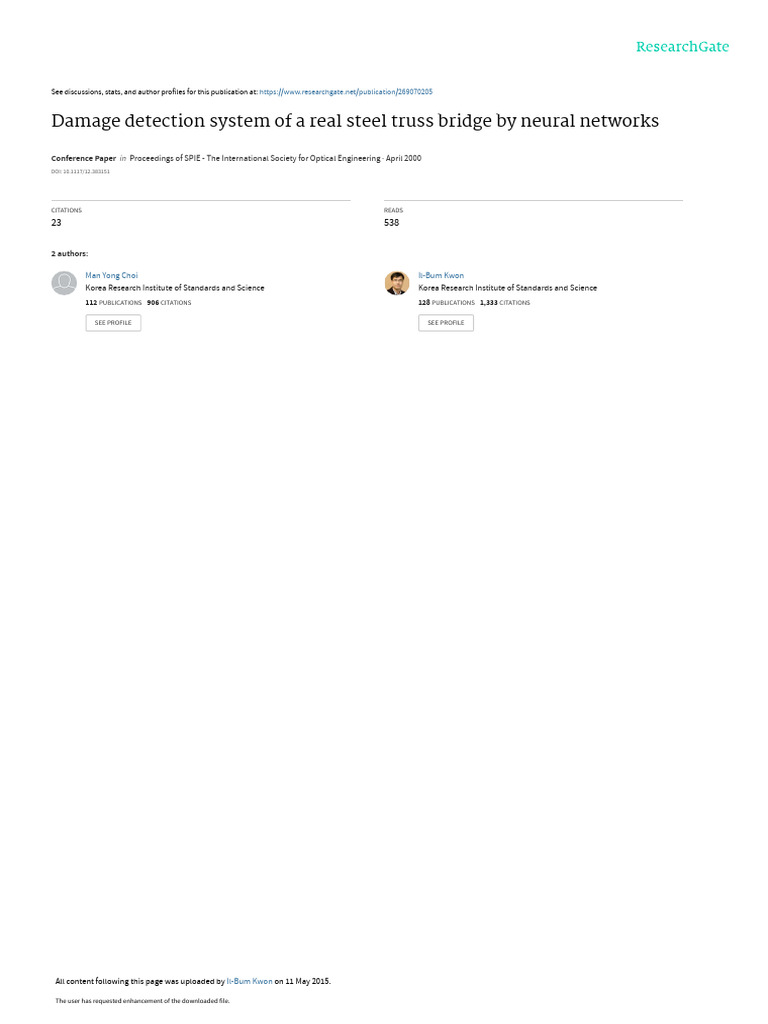Click Il-Bum Kwon's 1,333 citations count
This screenshot has width=768, height=1024.
[x=505, y=303]
